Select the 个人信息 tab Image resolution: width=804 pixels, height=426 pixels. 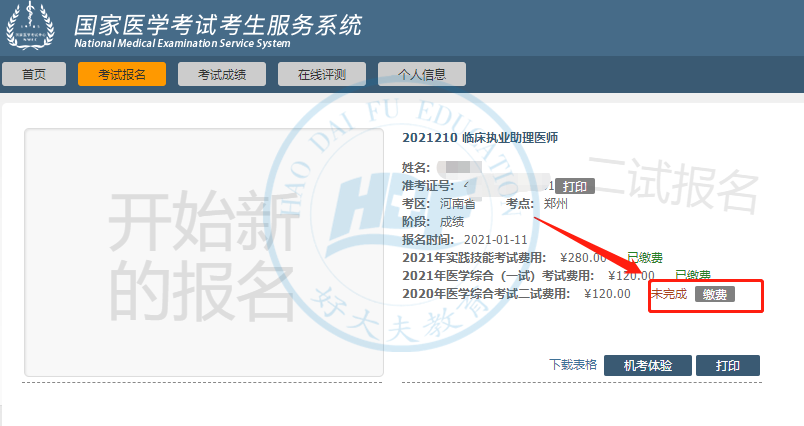point(422,74)
